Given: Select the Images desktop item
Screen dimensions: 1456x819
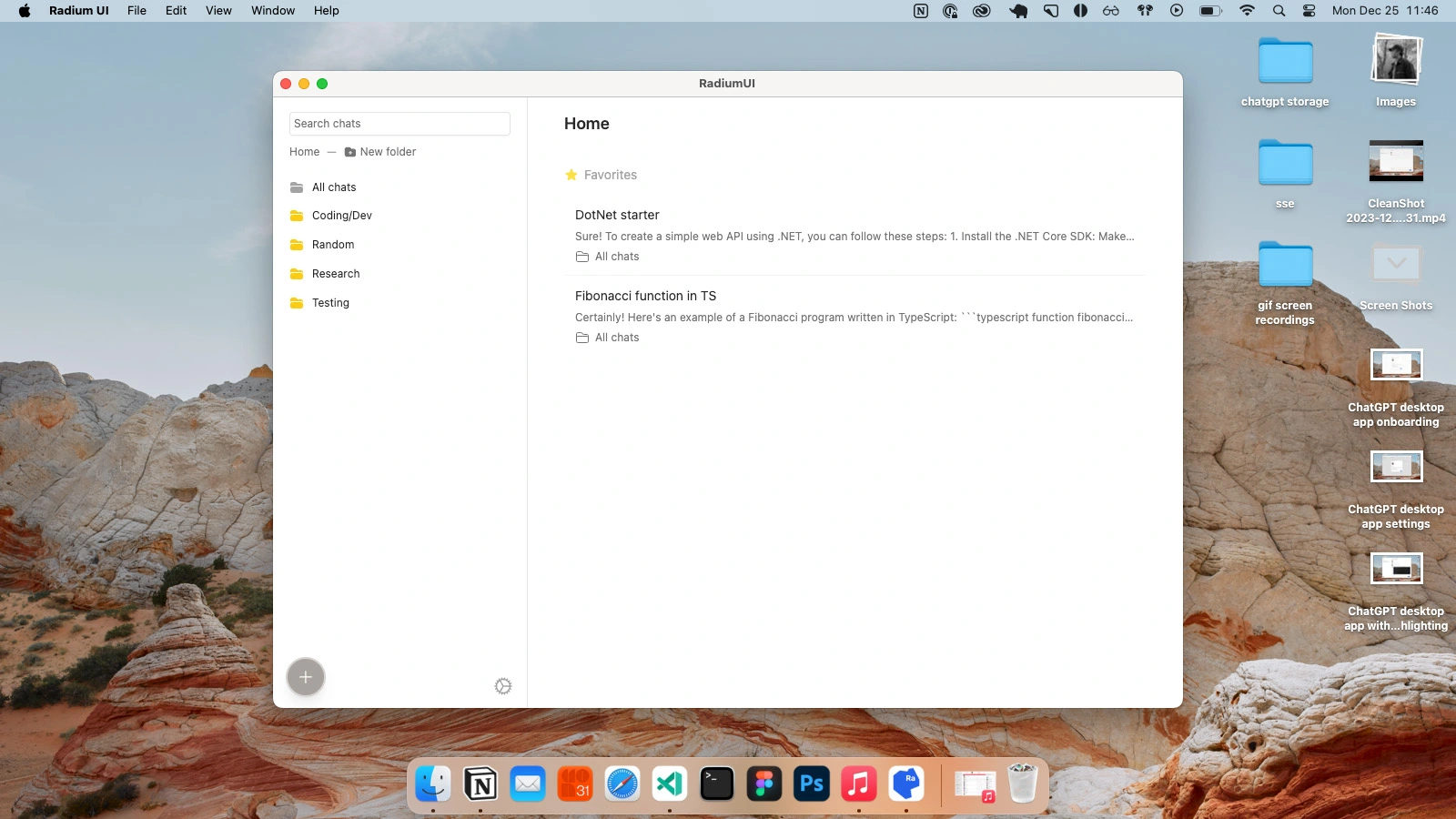Looking at the screenshot, I should coord(1396,70).
